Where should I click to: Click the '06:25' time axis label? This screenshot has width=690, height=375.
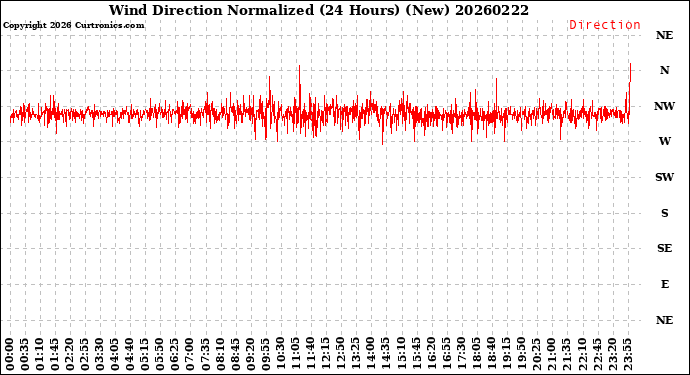175,354
